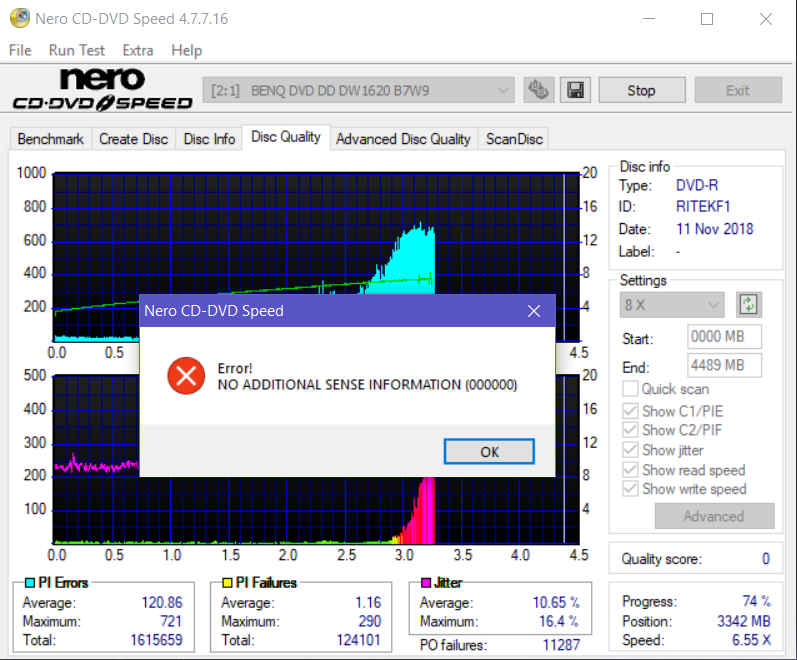The width and height of the screenshot is (797, 660).
Task: Open the File menu
Action: point(20,50)
